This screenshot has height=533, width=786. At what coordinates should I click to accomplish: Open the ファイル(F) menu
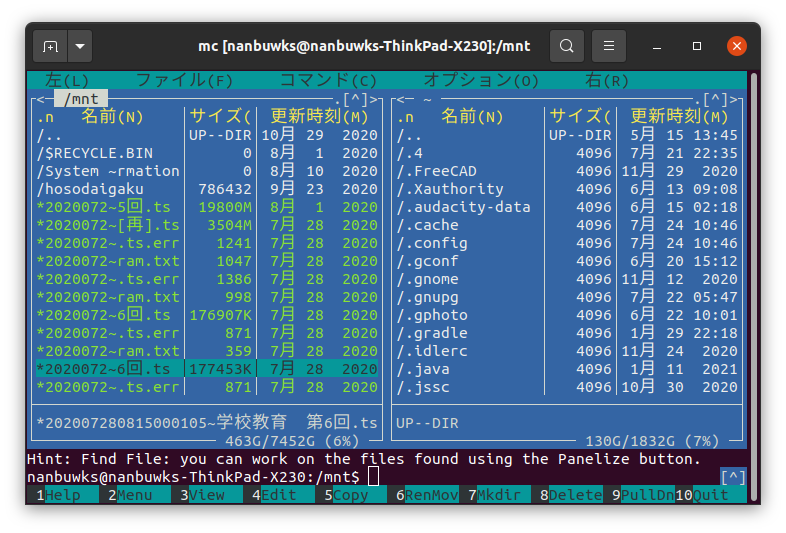point(184,80)
